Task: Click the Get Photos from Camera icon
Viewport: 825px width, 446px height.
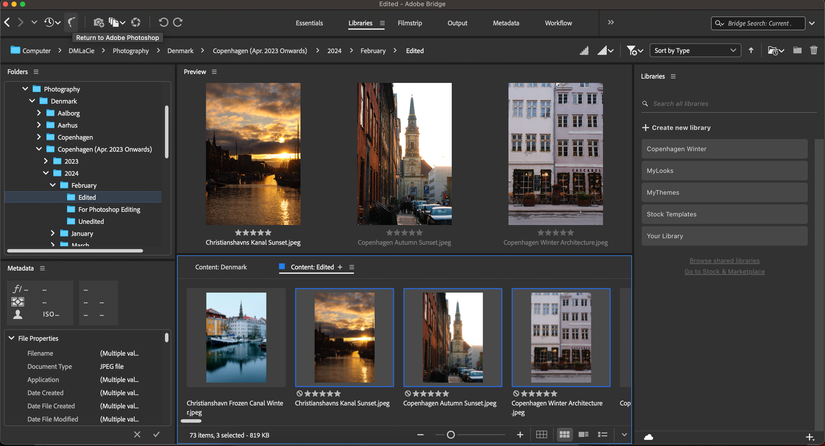Action: tap(98, 22)
